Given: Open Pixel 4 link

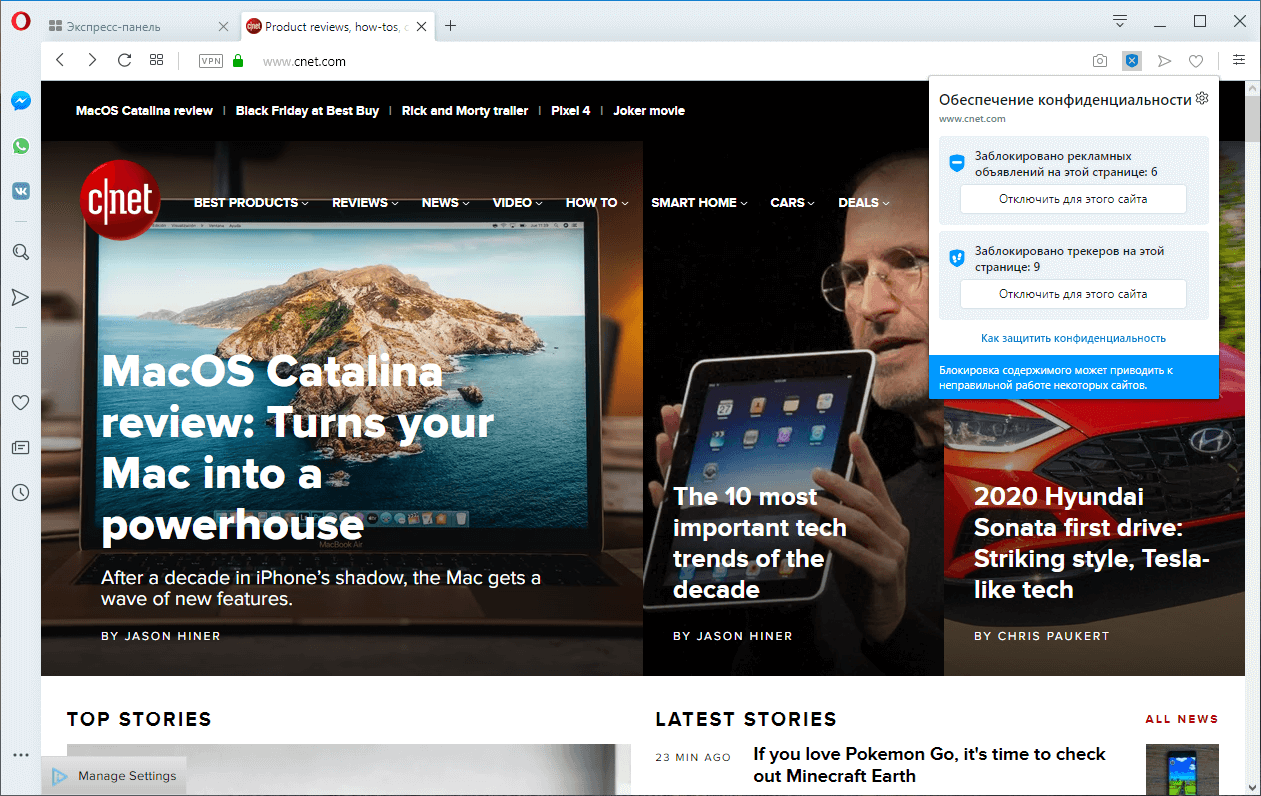Looking at the screenshot, I should [x=571, y=111].
